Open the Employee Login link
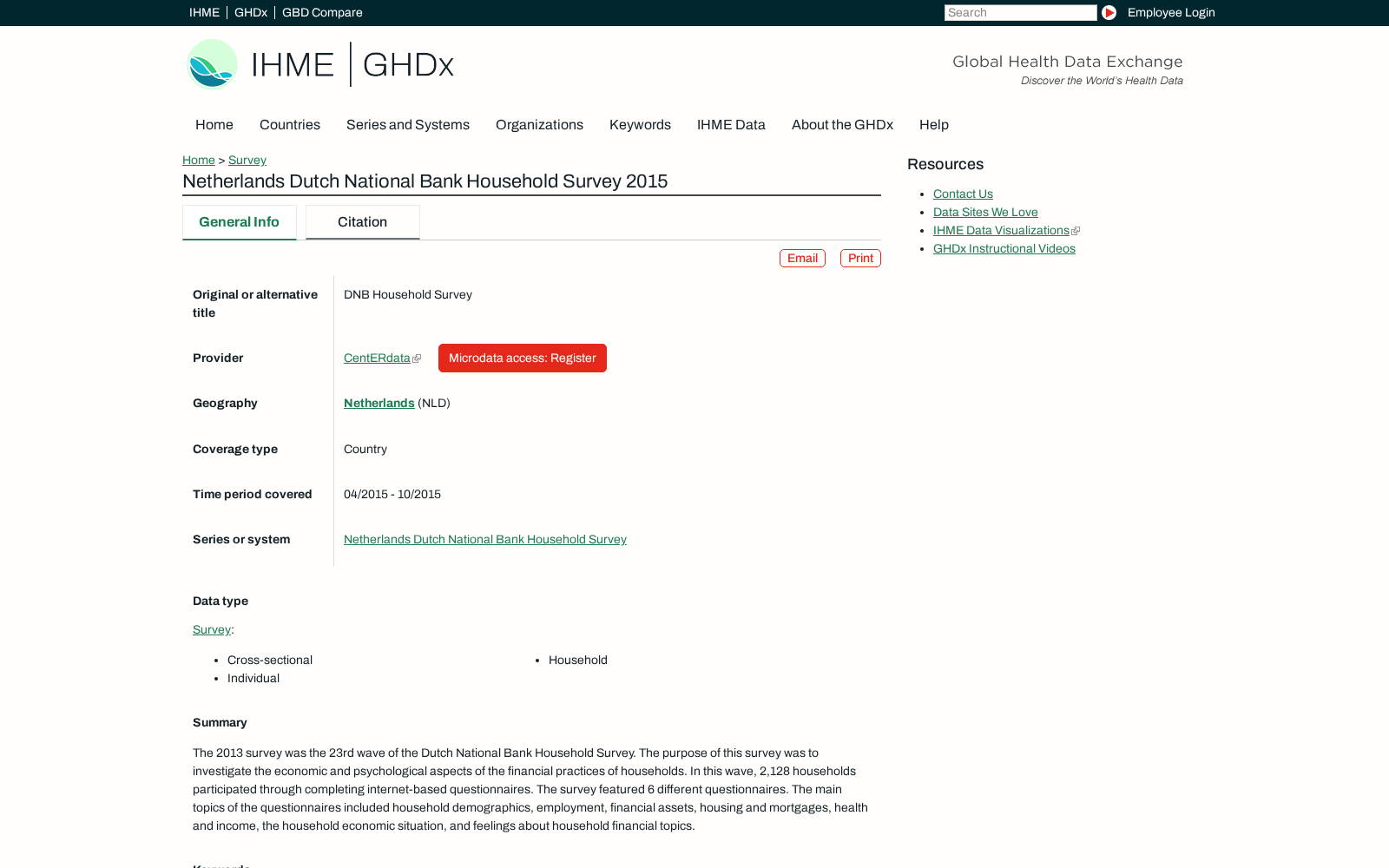 point(1171,13)
